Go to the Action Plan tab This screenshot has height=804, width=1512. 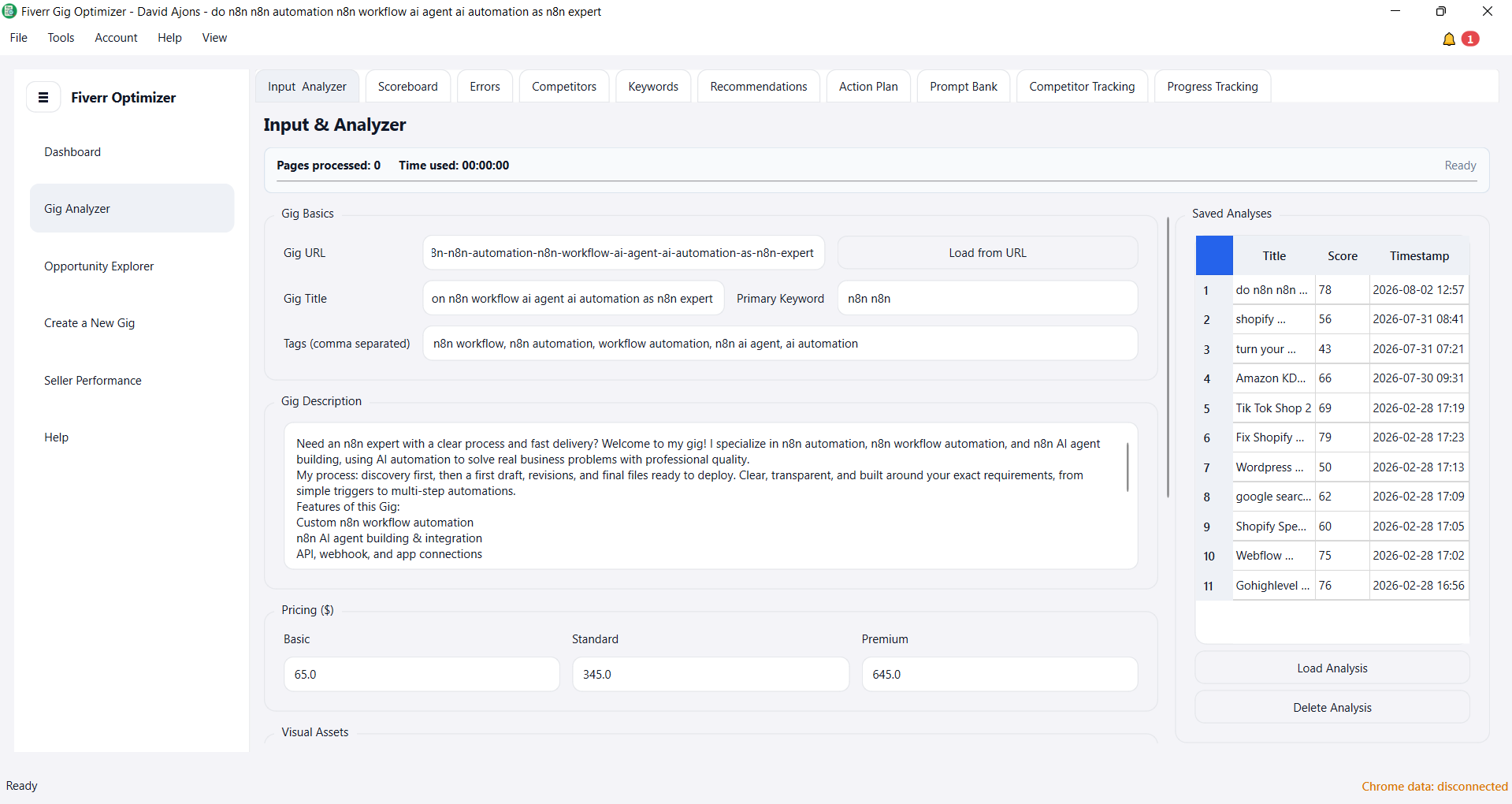[868, 87]
